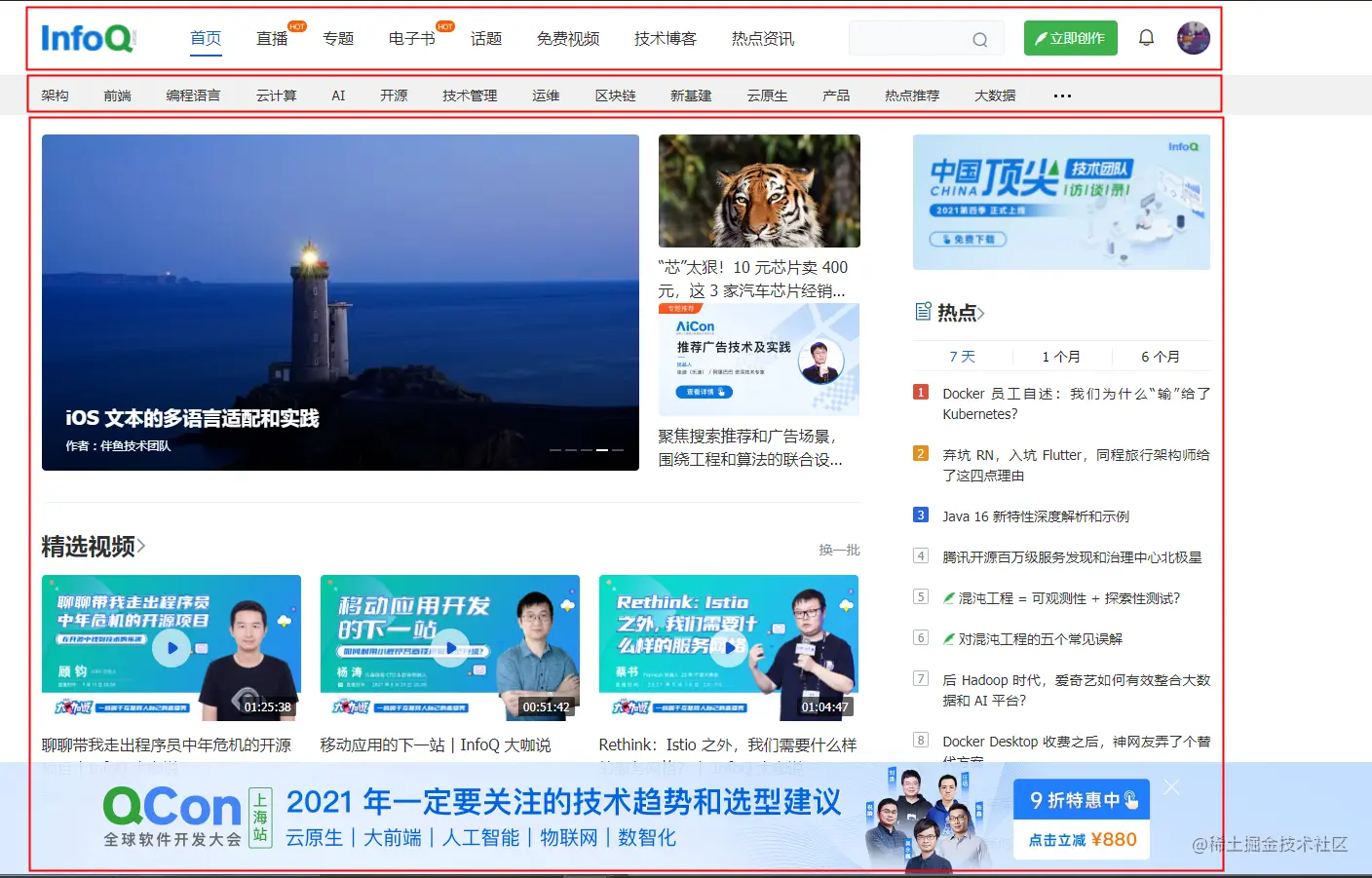Select the 架构 category
Viewport: 1372px width, 878px height.
pyautogui.click(x=55, y=95)
